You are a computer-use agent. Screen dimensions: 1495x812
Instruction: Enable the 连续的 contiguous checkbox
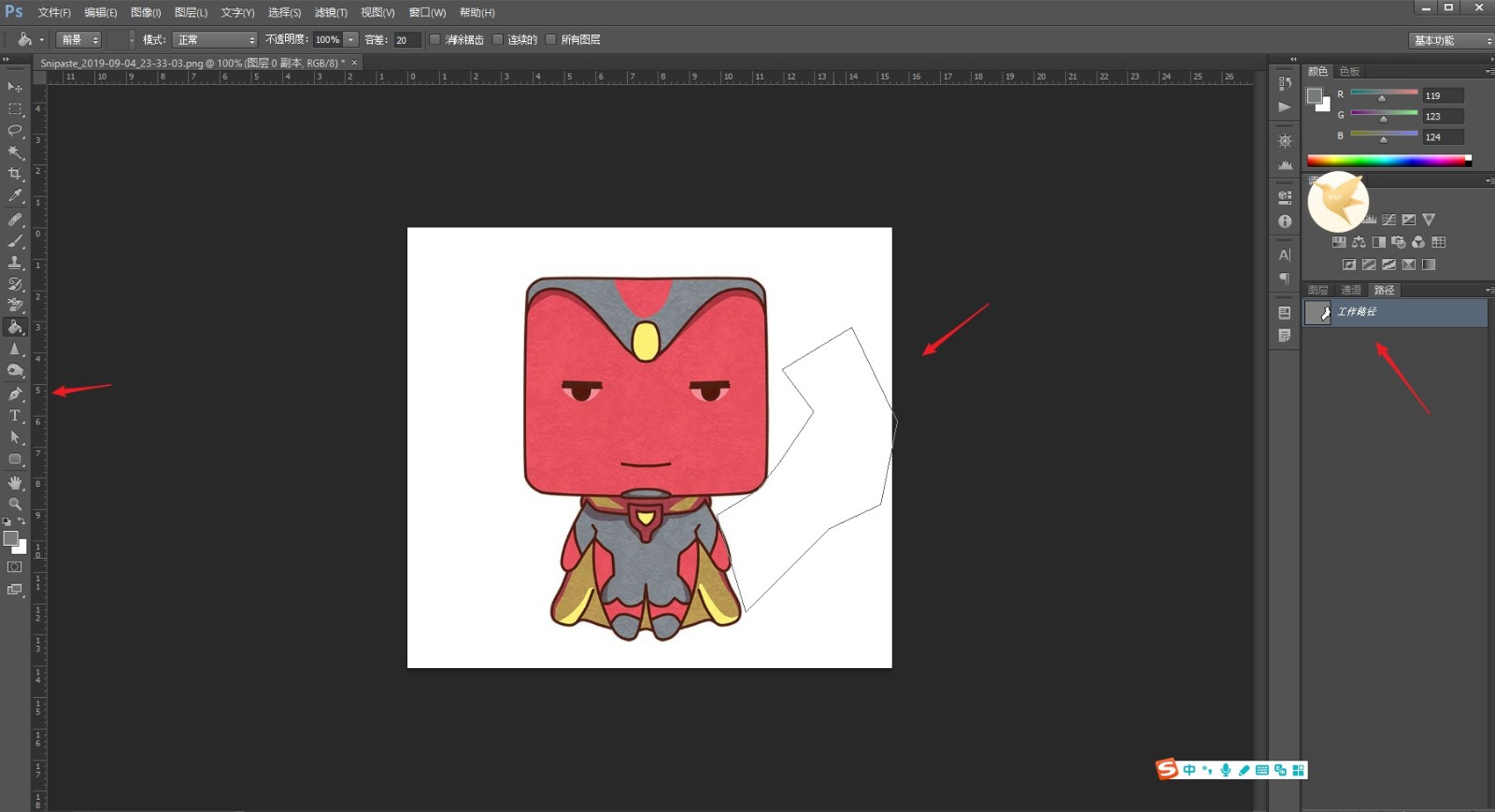click(x=498, y=39)
